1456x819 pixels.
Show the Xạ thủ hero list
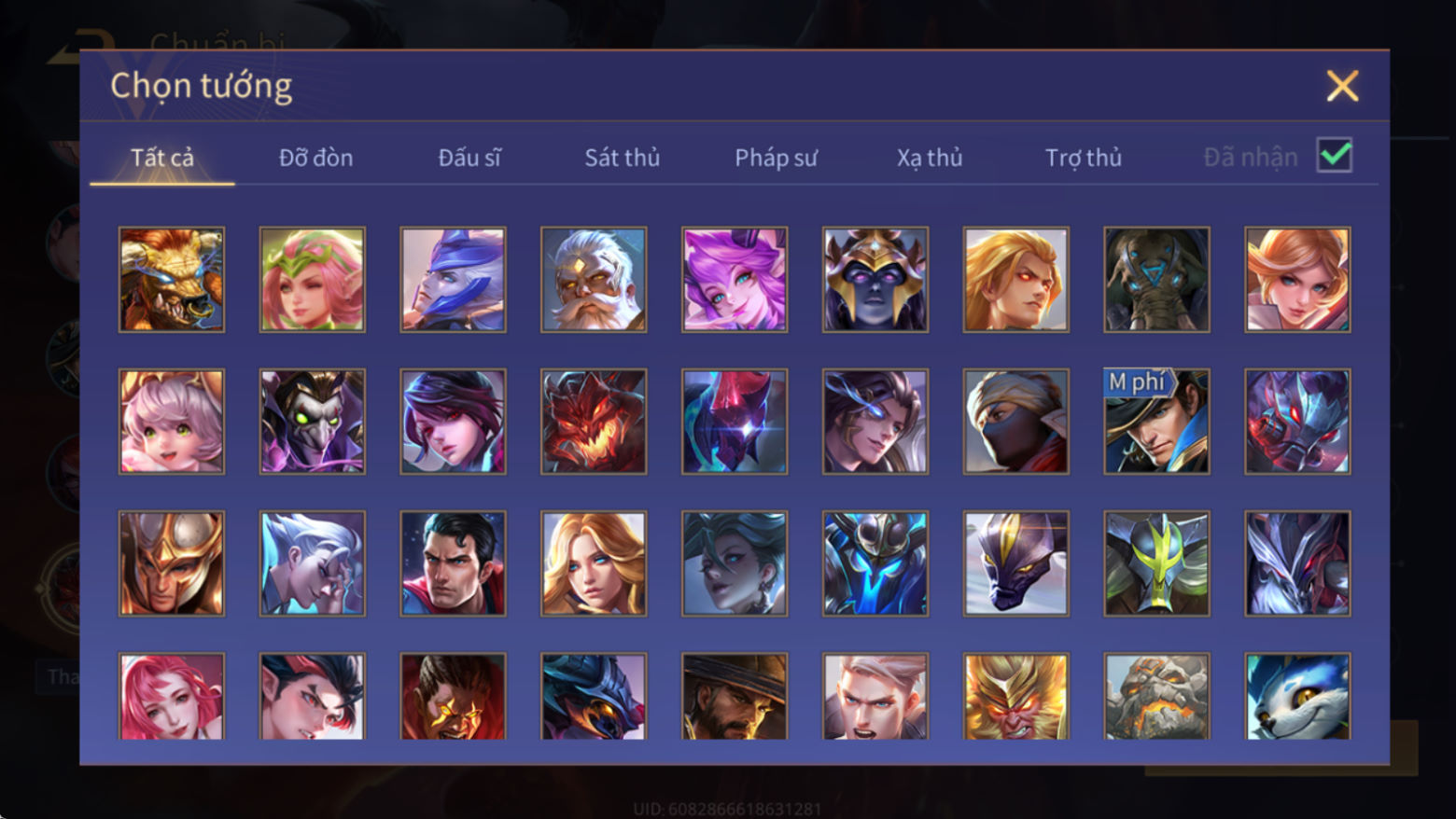pyautogui.click(x=930, y=158)
